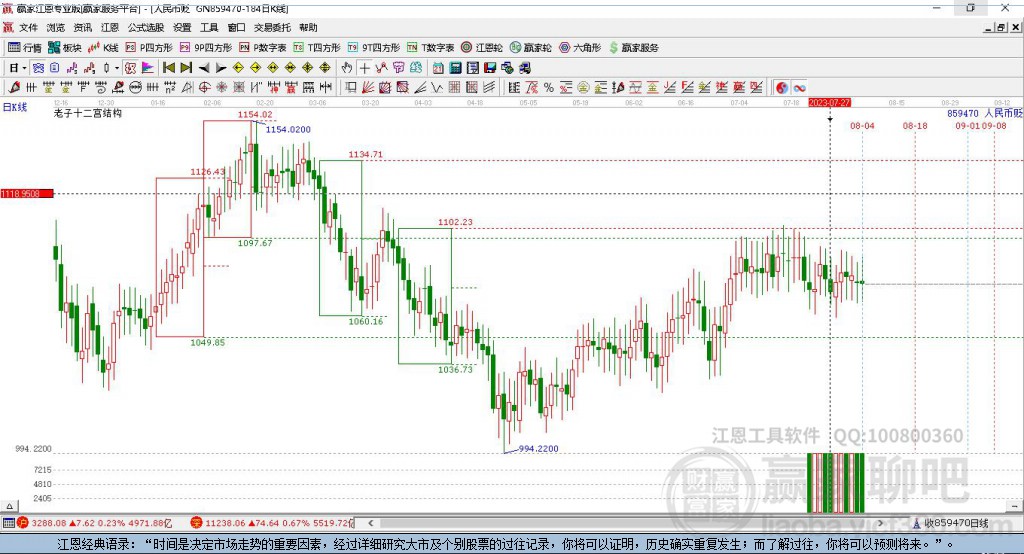Click the 收859470日线 status text
The width and height of the screenshot is (1024, 554).
(956, 523)
